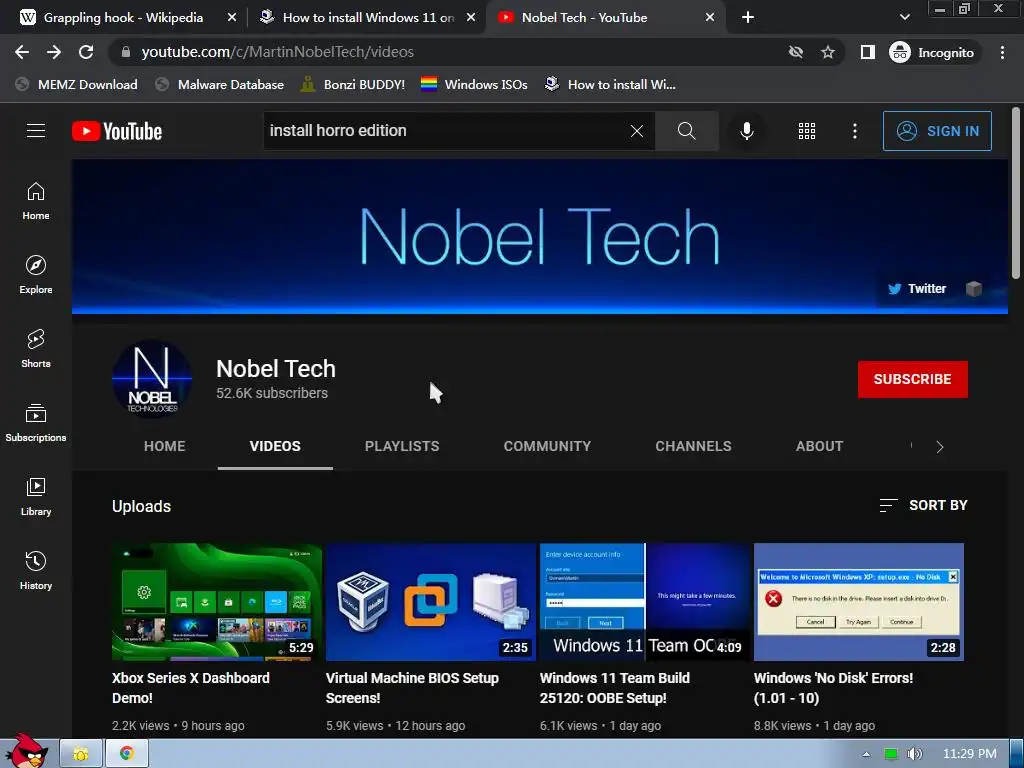Open Windows 'No Disk' Errors thumbnail

[x=858, y=601]
